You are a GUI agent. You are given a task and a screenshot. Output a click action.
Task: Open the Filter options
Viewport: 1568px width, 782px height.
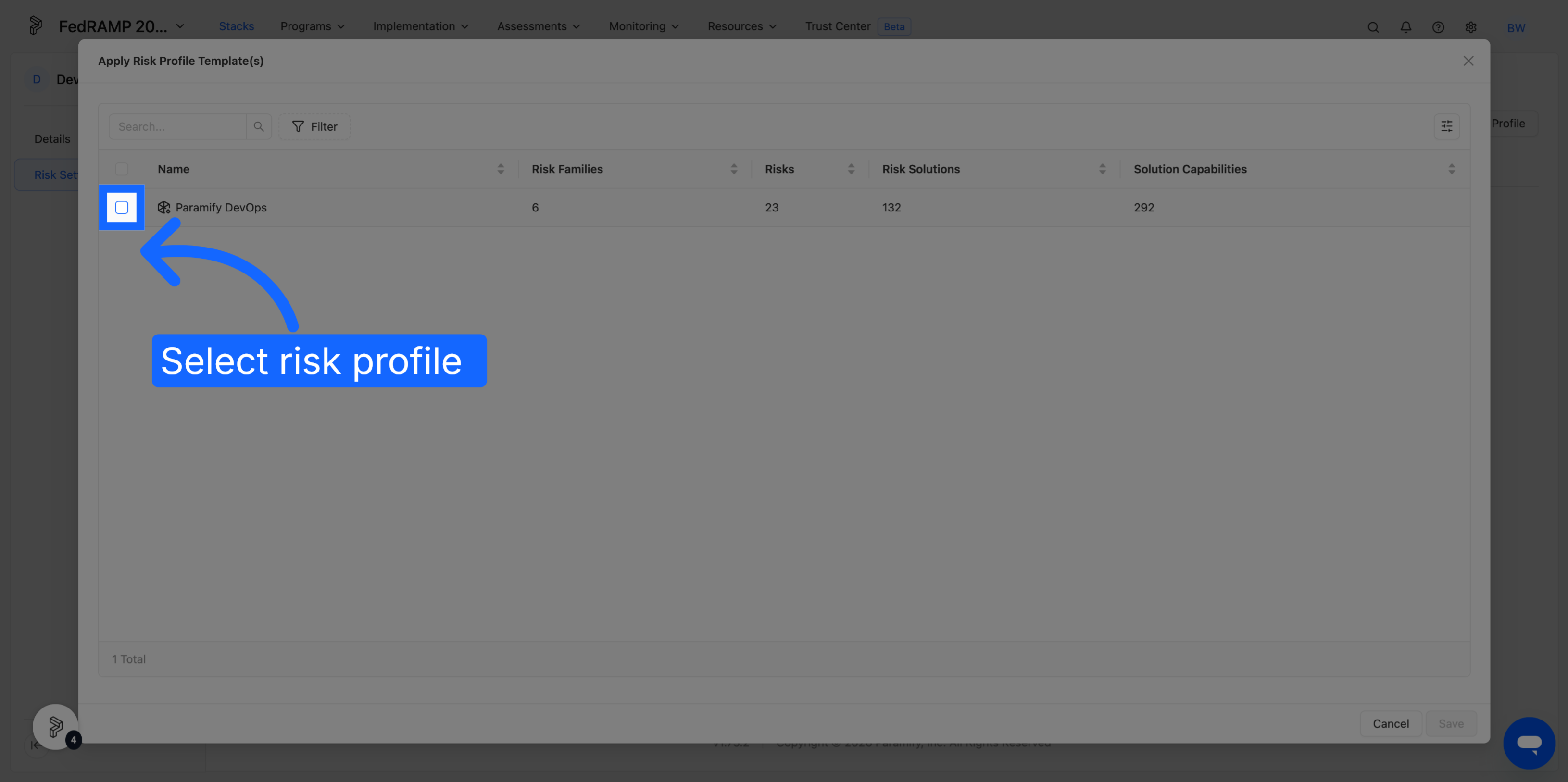[314, 126]
